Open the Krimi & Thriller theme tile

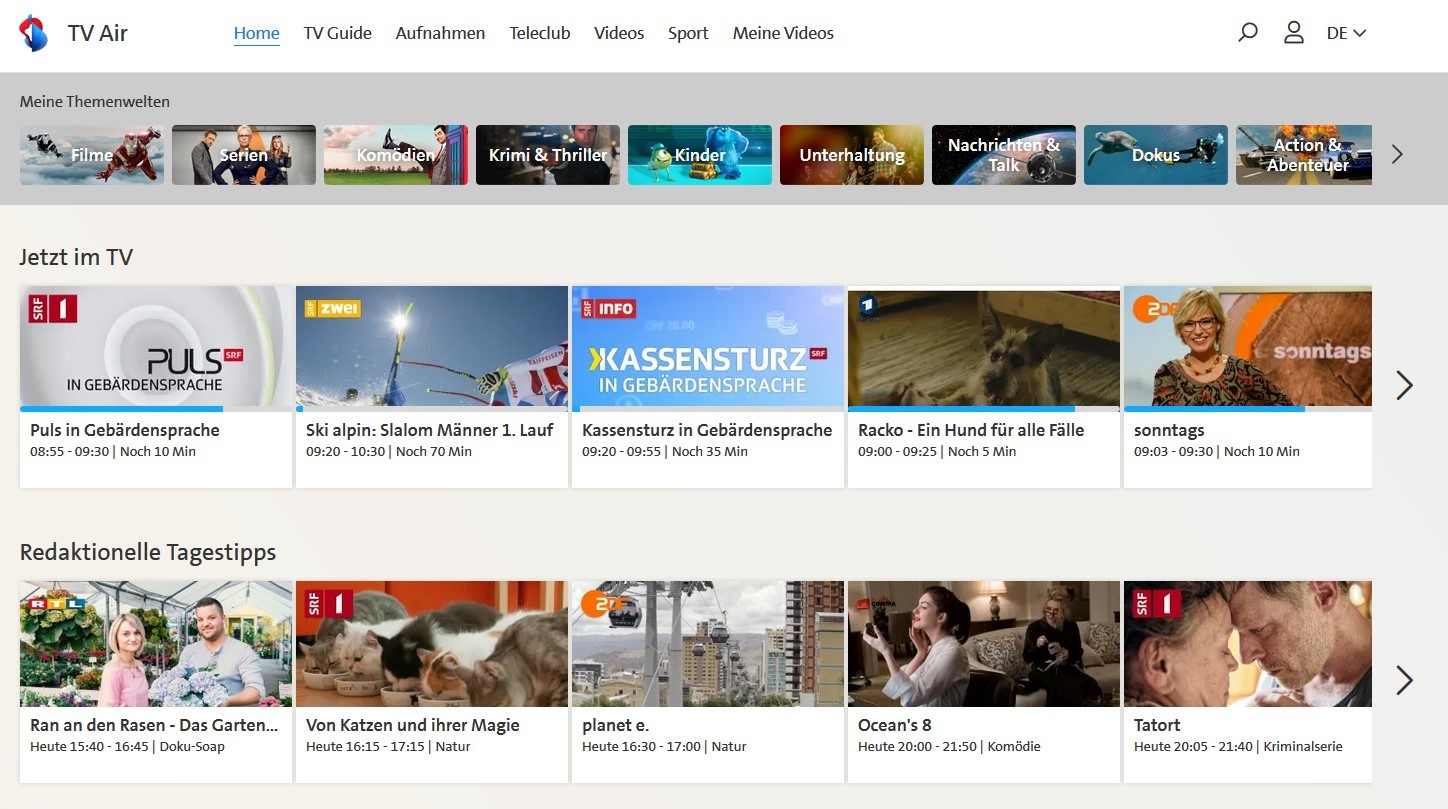547,155
